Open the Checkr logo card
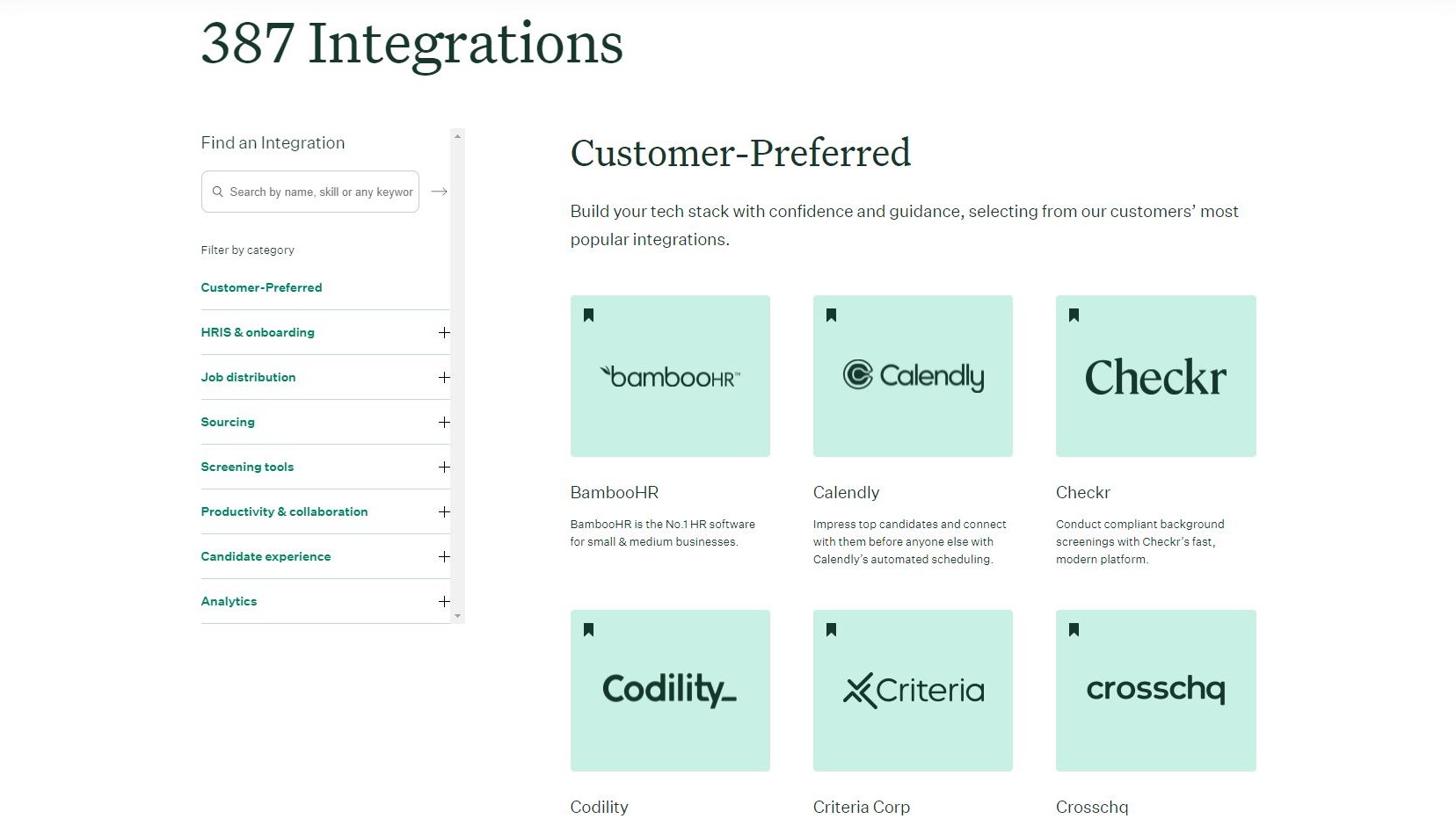The width and height of the screenshot is (1456, 819). pos(1155,376)
